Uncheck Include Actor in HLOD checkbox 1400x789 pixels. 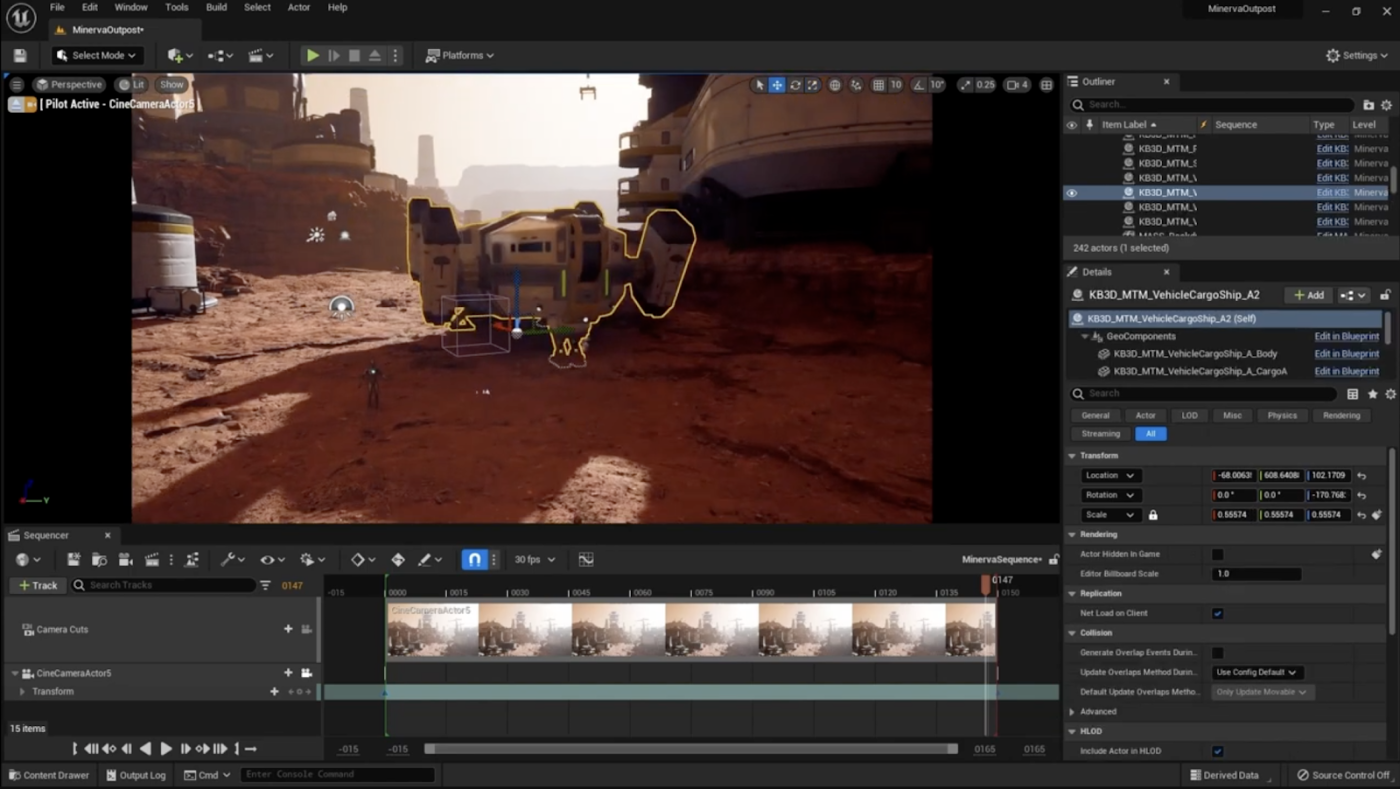1217,751
